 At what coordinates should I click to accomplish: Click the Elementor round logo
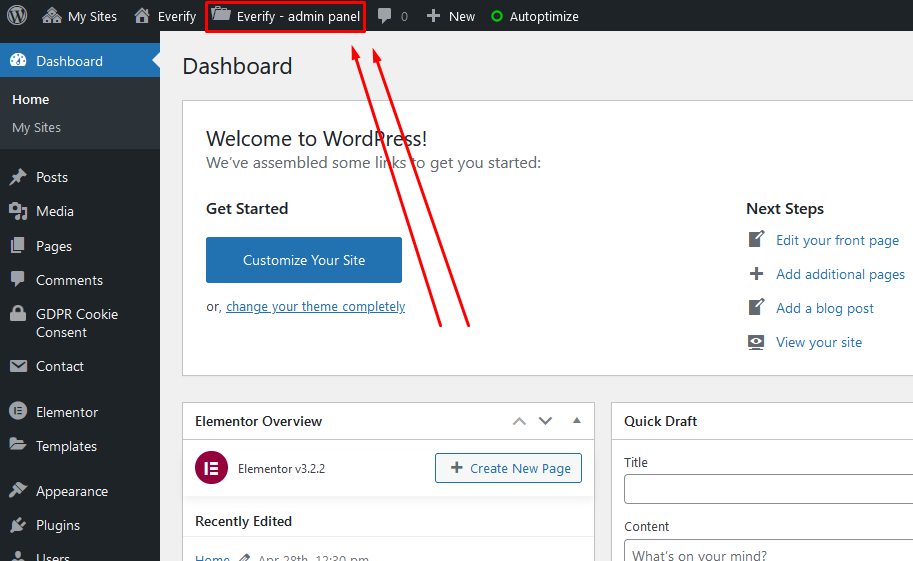click(211, 467)
